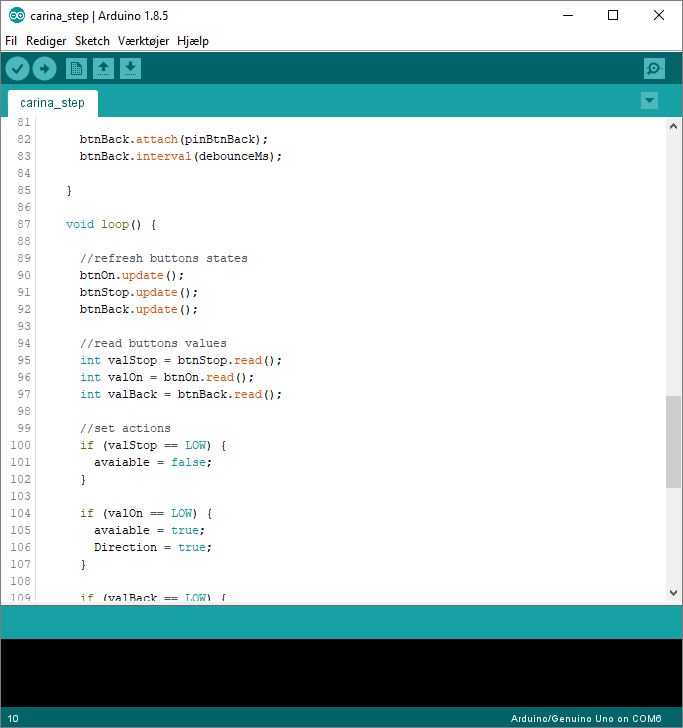This screenshot has height=728, width=683.
Task: Click the '//refresh buttons states' comment
Action: tap(163, 259)
